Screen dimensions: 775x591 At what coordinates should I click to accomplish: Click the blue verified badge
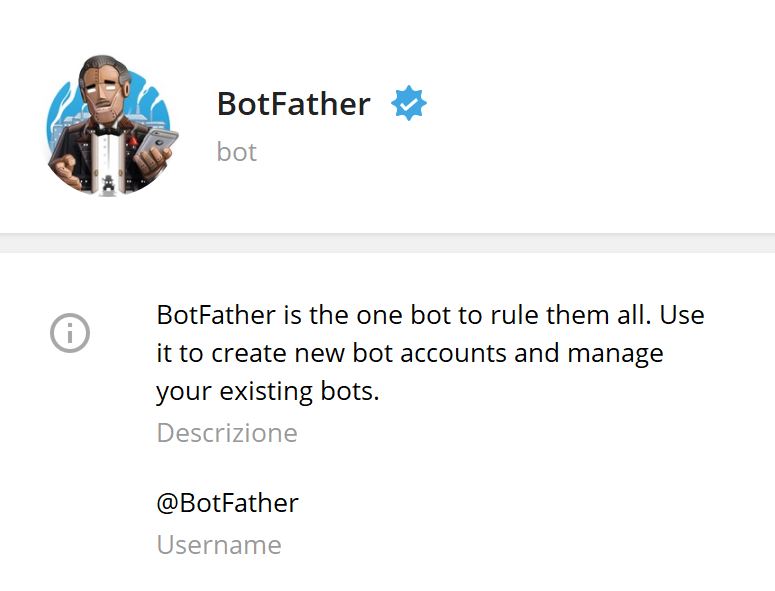(x=408, y=104)
